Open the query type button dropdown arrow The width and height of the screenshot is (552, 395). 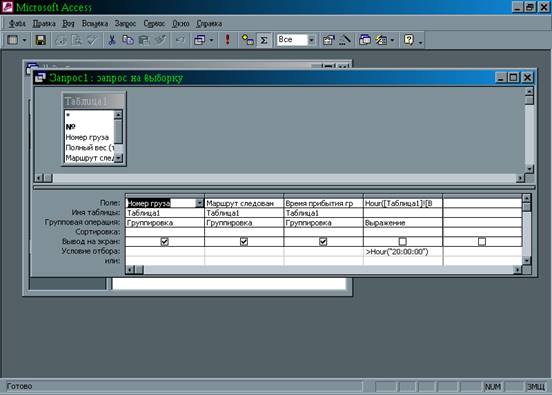[211, 40]
